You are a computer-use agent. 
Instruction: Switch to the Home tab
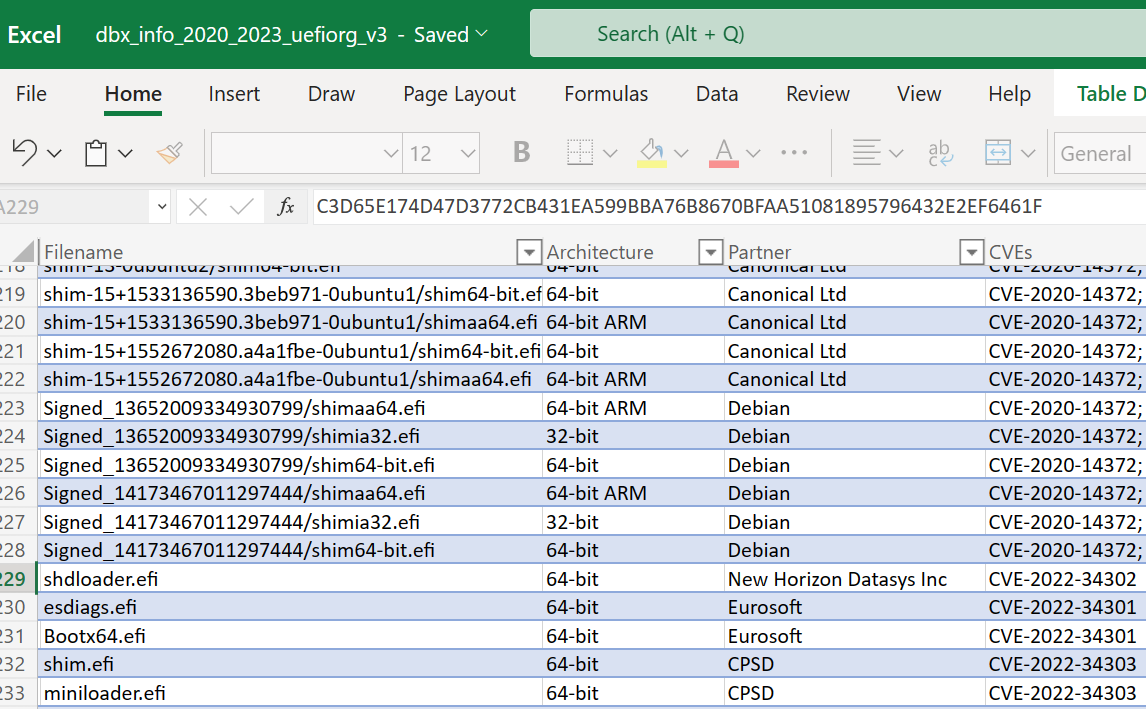[x=133, y=94]
